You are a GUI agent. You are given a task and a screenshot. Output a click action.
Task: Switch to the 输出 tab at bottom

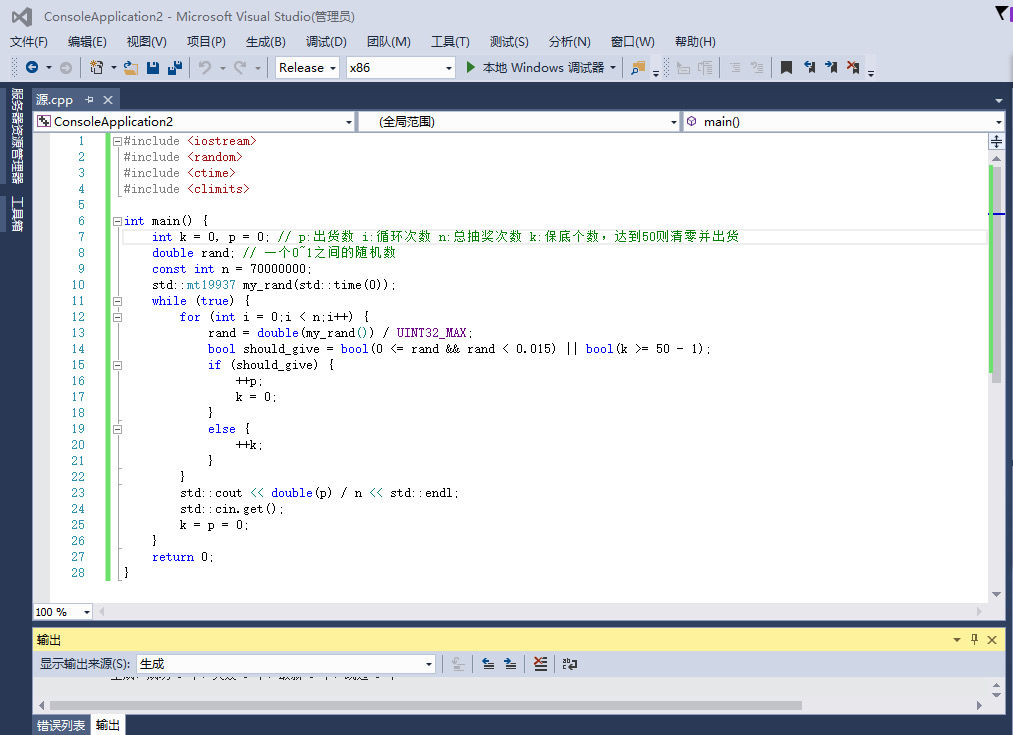pyautogui.click(x=108, y=725)
